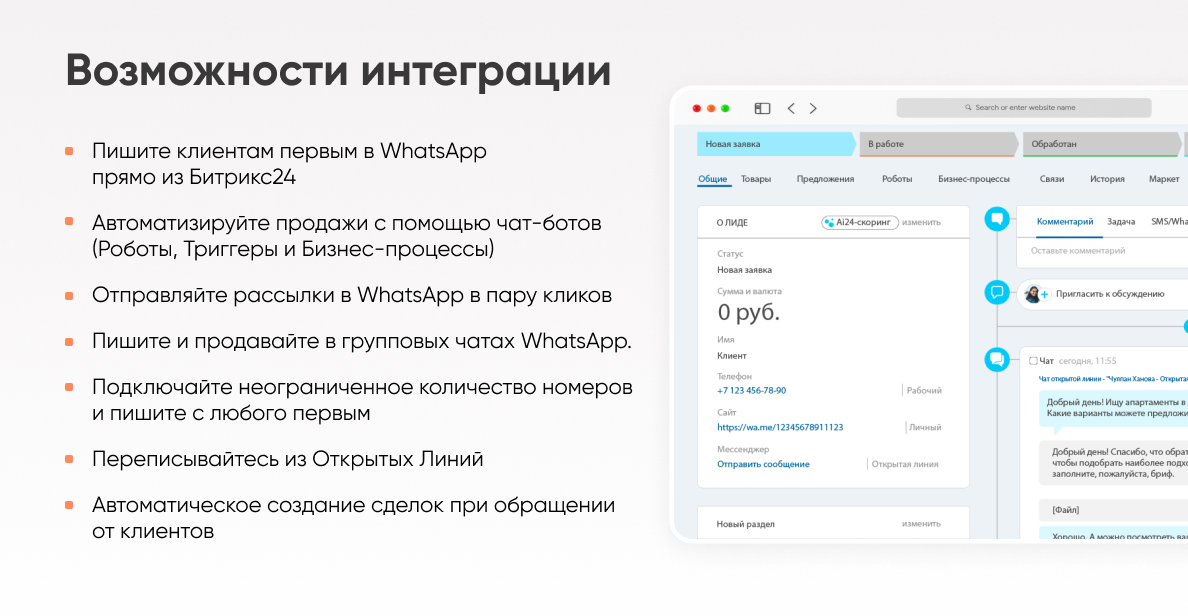Image resolution: width=1188 pixels, height=616 pixels.
Task: Click the Новый раздел section title
Action: click(746, 524)
